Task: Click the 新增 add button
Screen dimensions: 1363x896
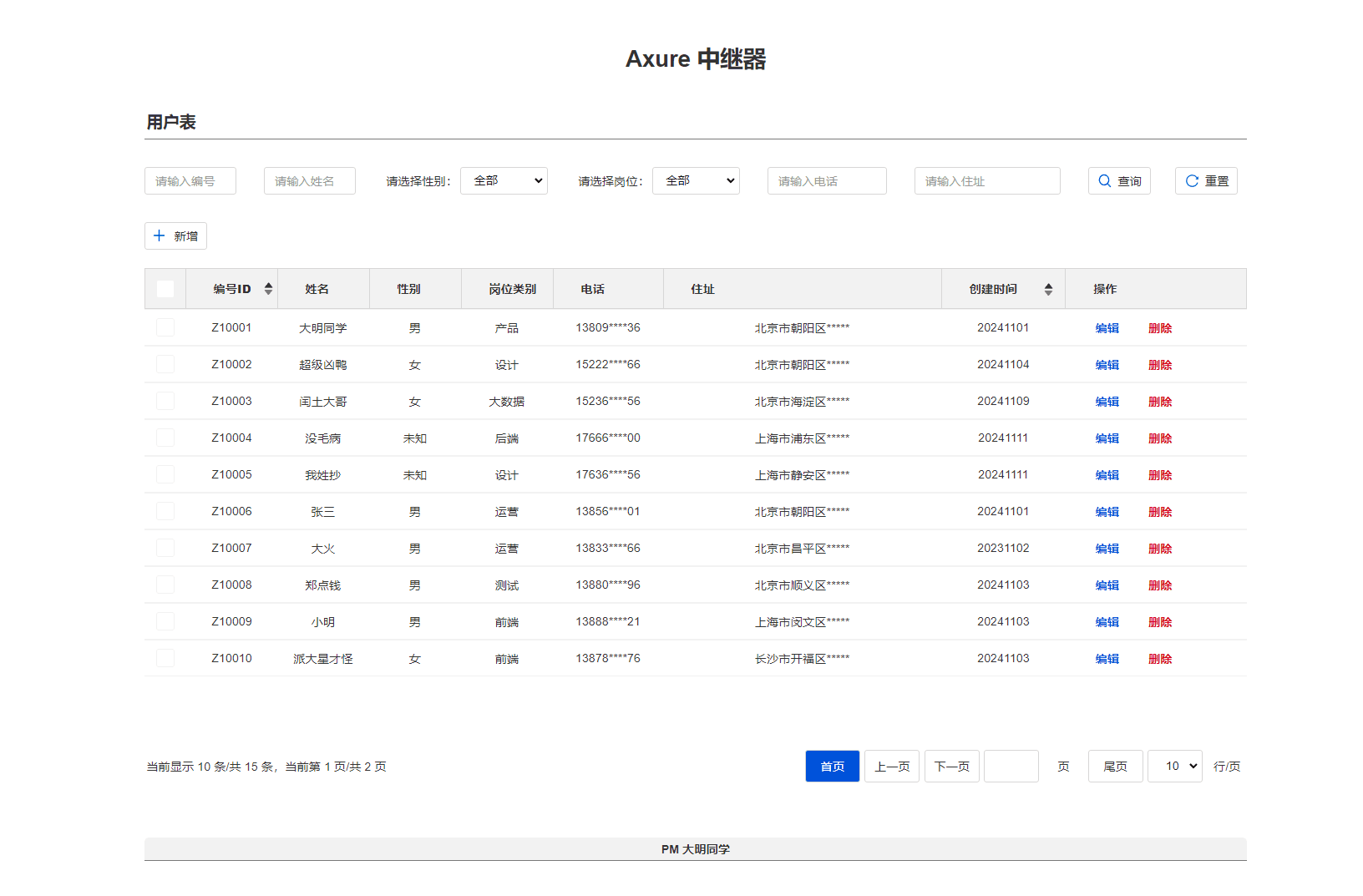Action: pyautogui.click(x=175, y=236)
